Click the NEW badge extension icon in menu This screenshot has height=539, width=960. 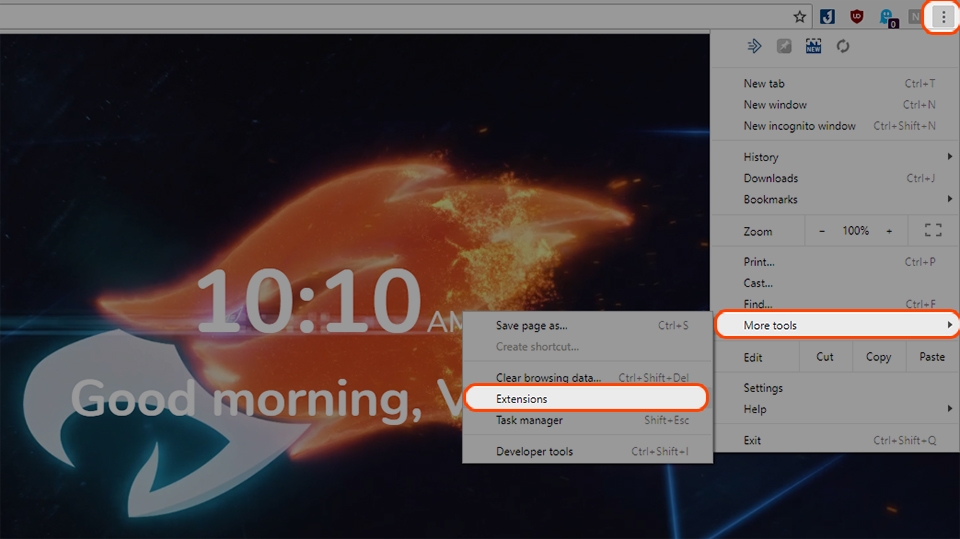(x=813, y=46)
